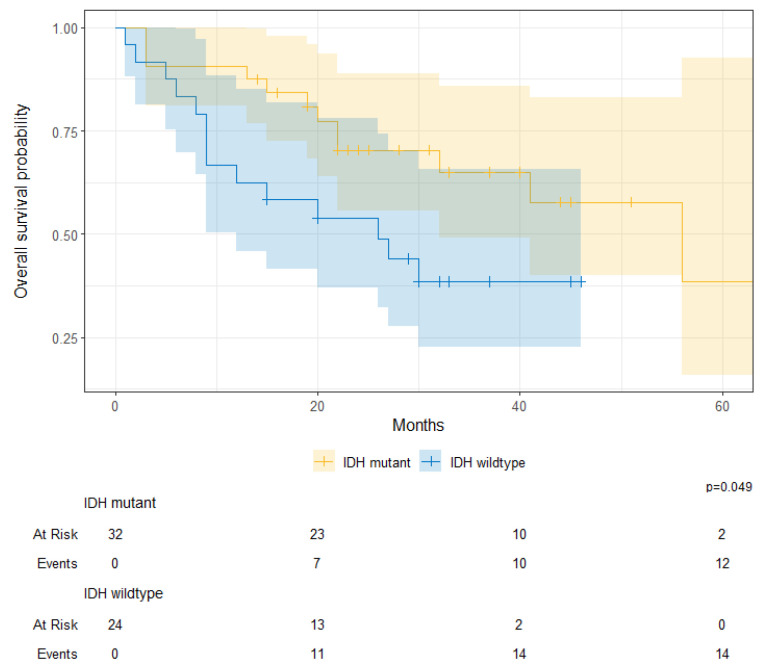This screenshot has width=768, height=669.
Task: Click the 40 x-axis tick label
Action: [519, 406]
